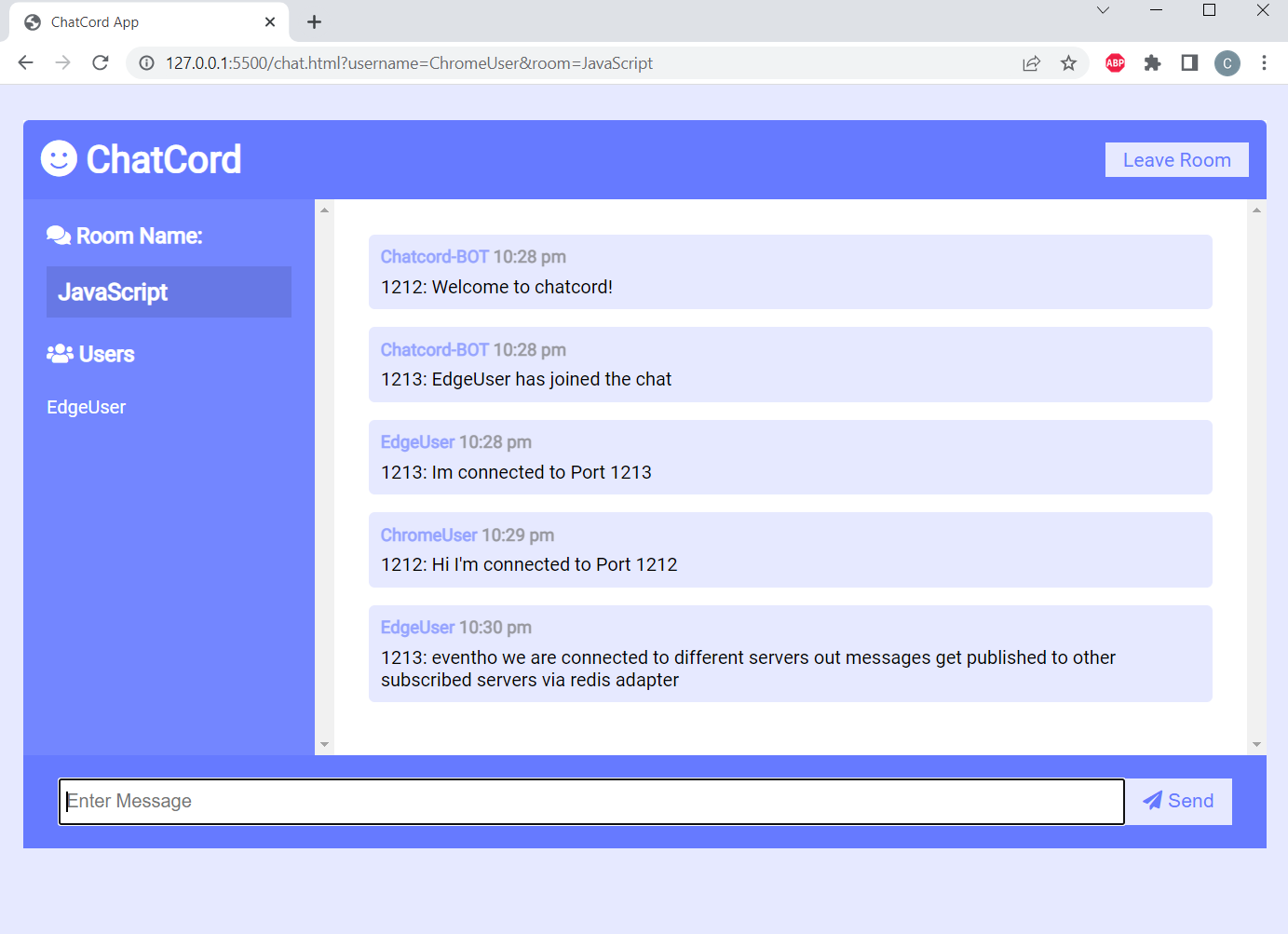Expand the tab search chevron
The image size is (1288, 934).
(x=1103, y=11)
